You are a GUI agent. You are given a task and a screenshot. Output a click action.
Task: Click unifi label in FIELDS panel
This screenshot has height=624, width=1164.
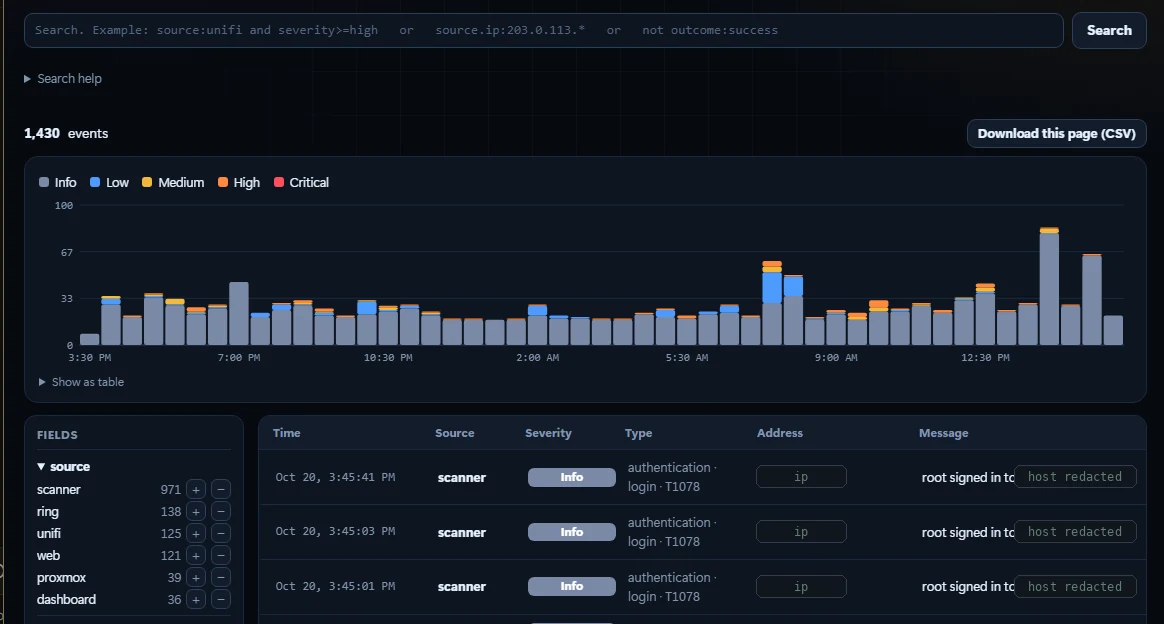(x=49, y=533)
